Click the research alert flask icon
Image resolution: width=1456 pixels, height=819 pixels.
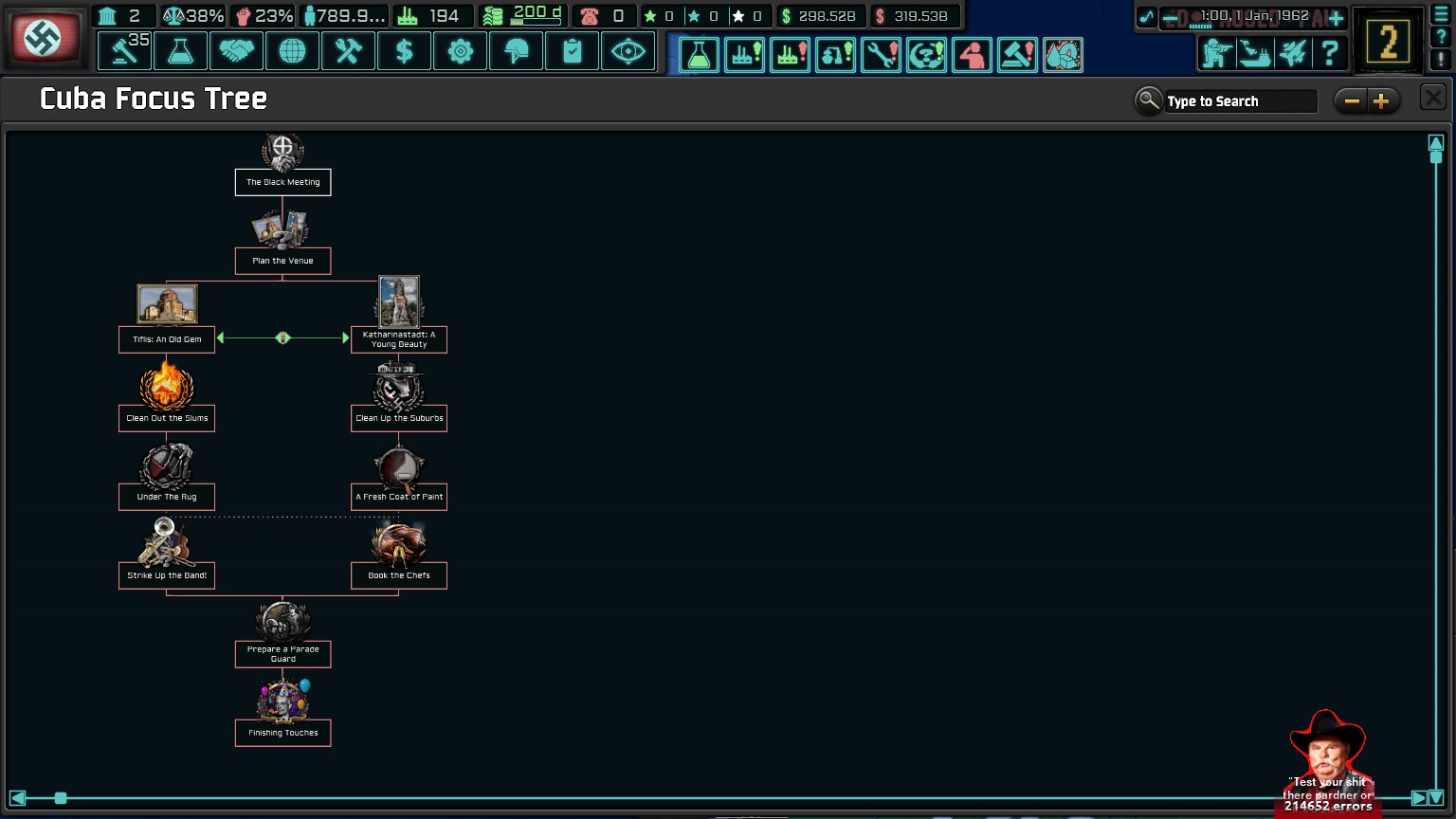click(699, 55)
